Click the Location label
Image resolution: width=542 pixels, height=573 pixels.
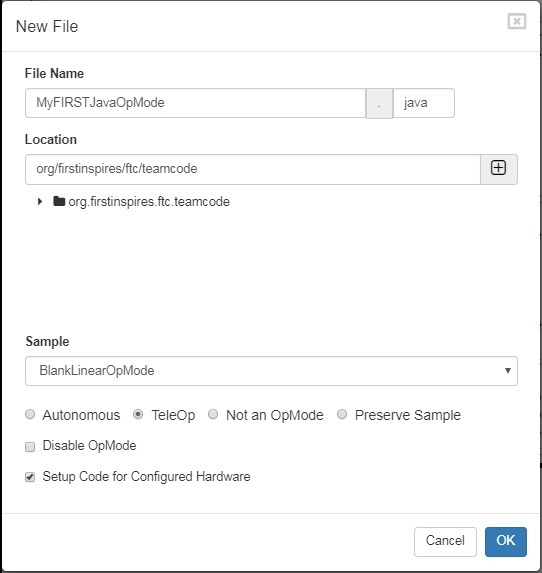[x=51, y=140]
